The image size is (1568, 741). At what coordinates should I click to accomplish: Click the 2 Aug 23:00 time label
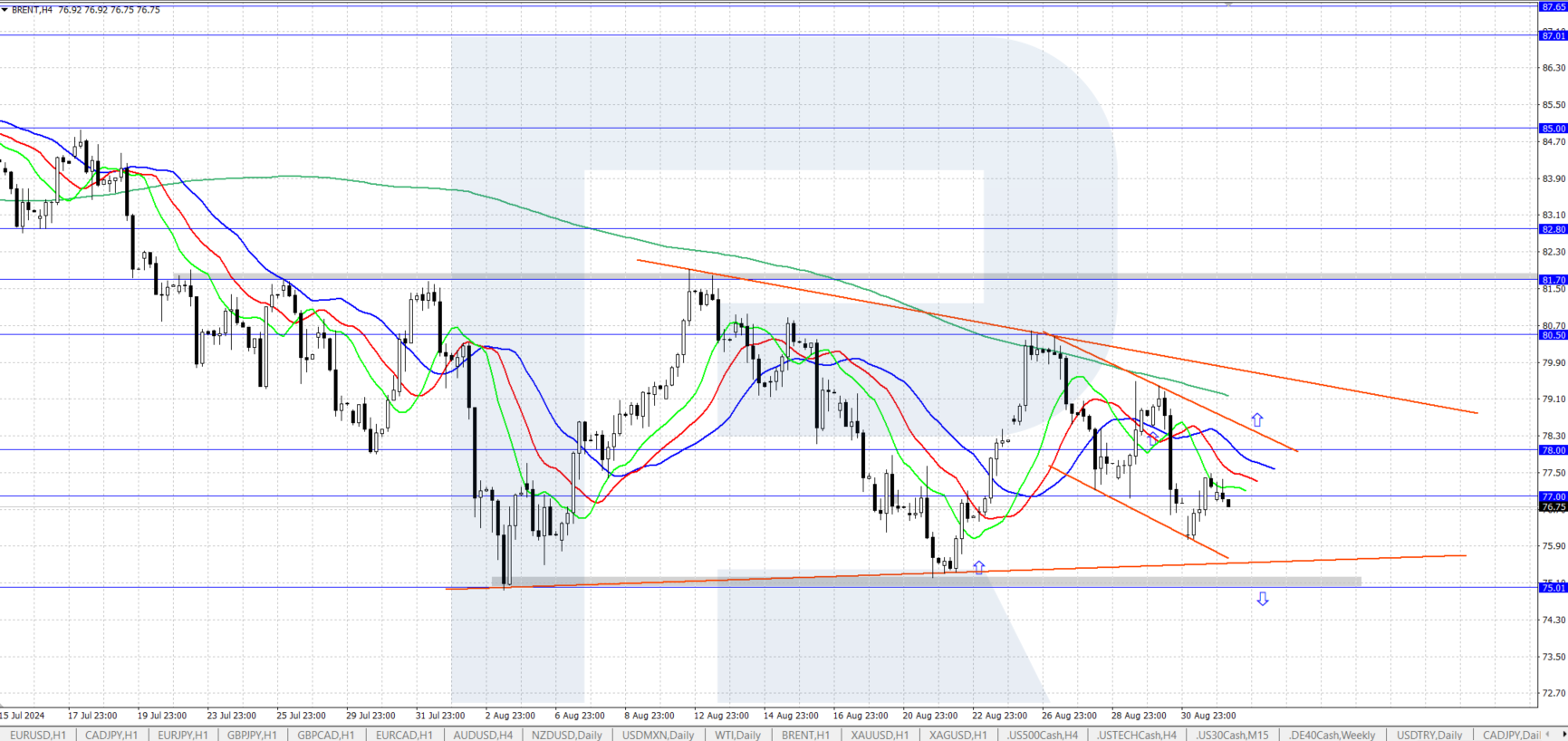(510, 716)
